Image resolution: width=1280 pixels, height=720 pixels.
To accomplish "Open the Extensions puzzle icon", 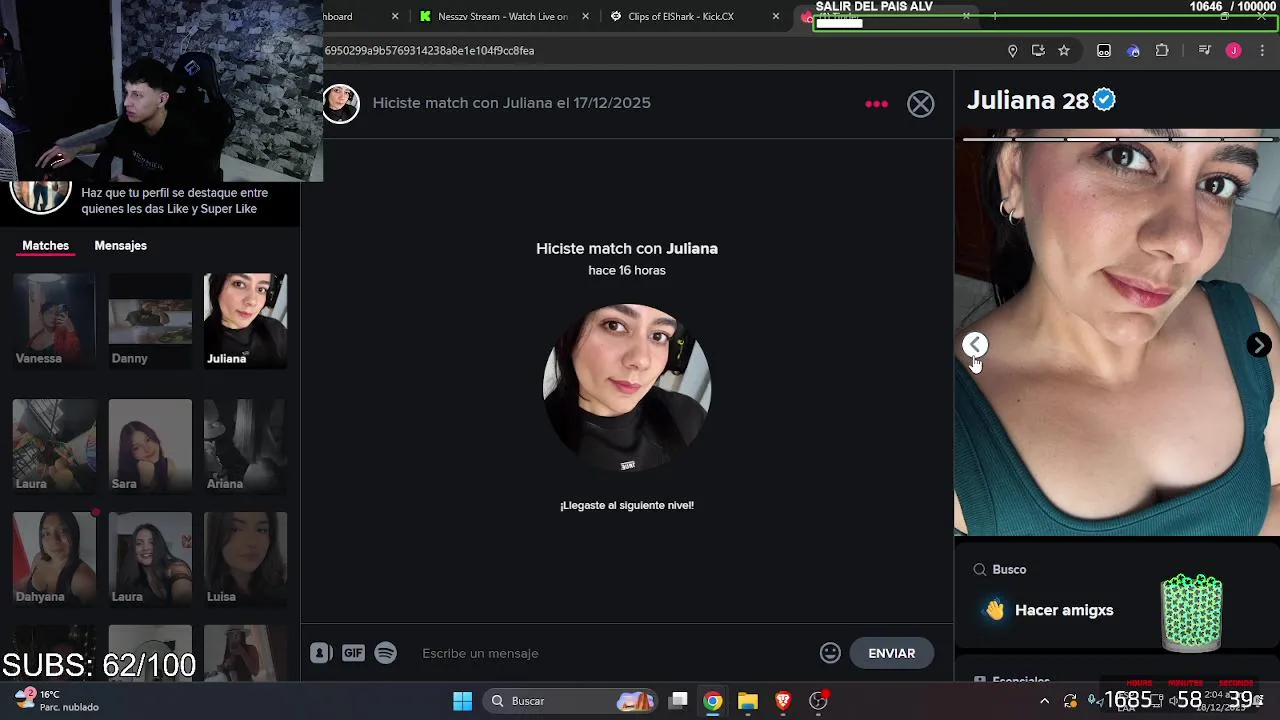I will click(1162, 51).
